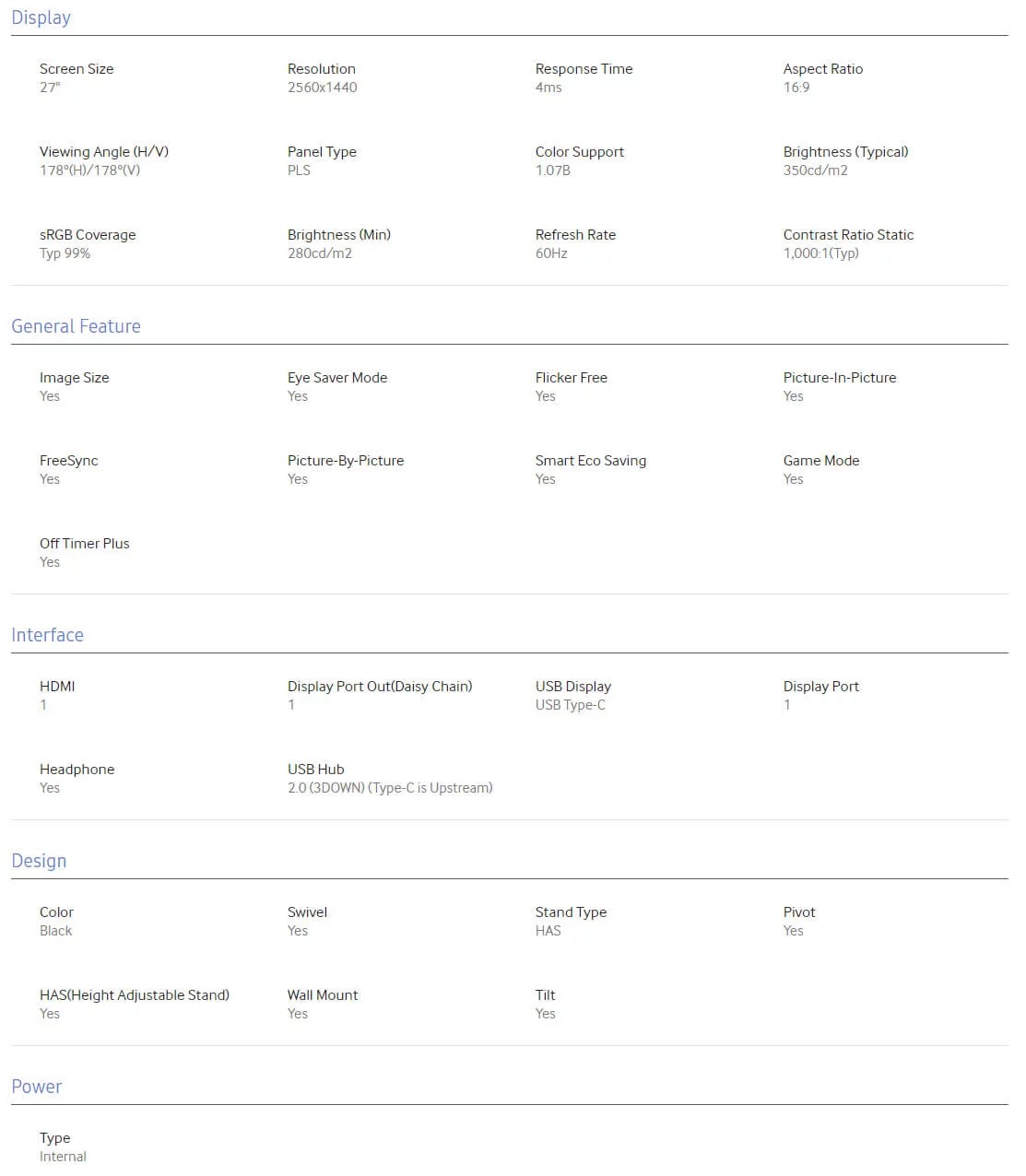Select the Power section heading
The width and height of the screenshot is (1026, 1176).
pyautogui.click(x=36, y=1087)
